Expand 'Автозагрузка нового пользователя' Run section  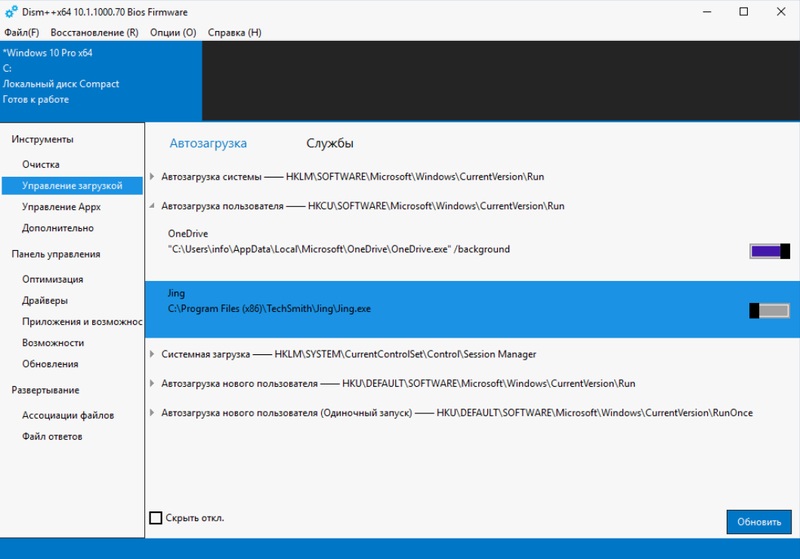[x=152, y=383]
